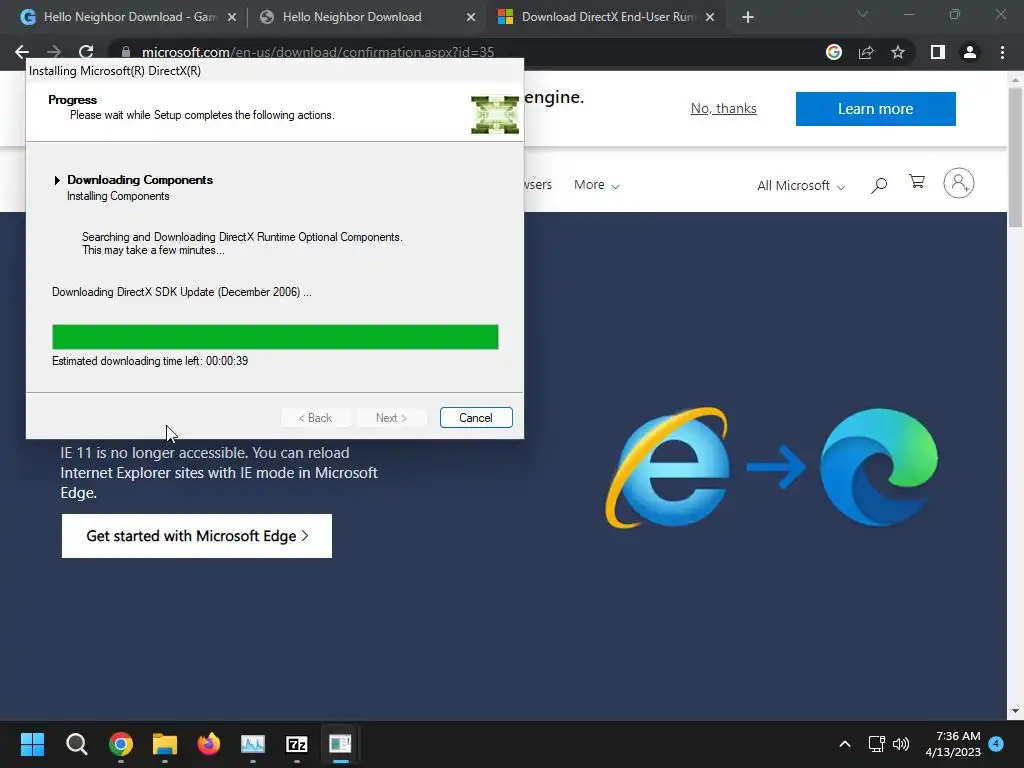
Task: Open the resource monitor taskbar app
Action: [253, 744]
